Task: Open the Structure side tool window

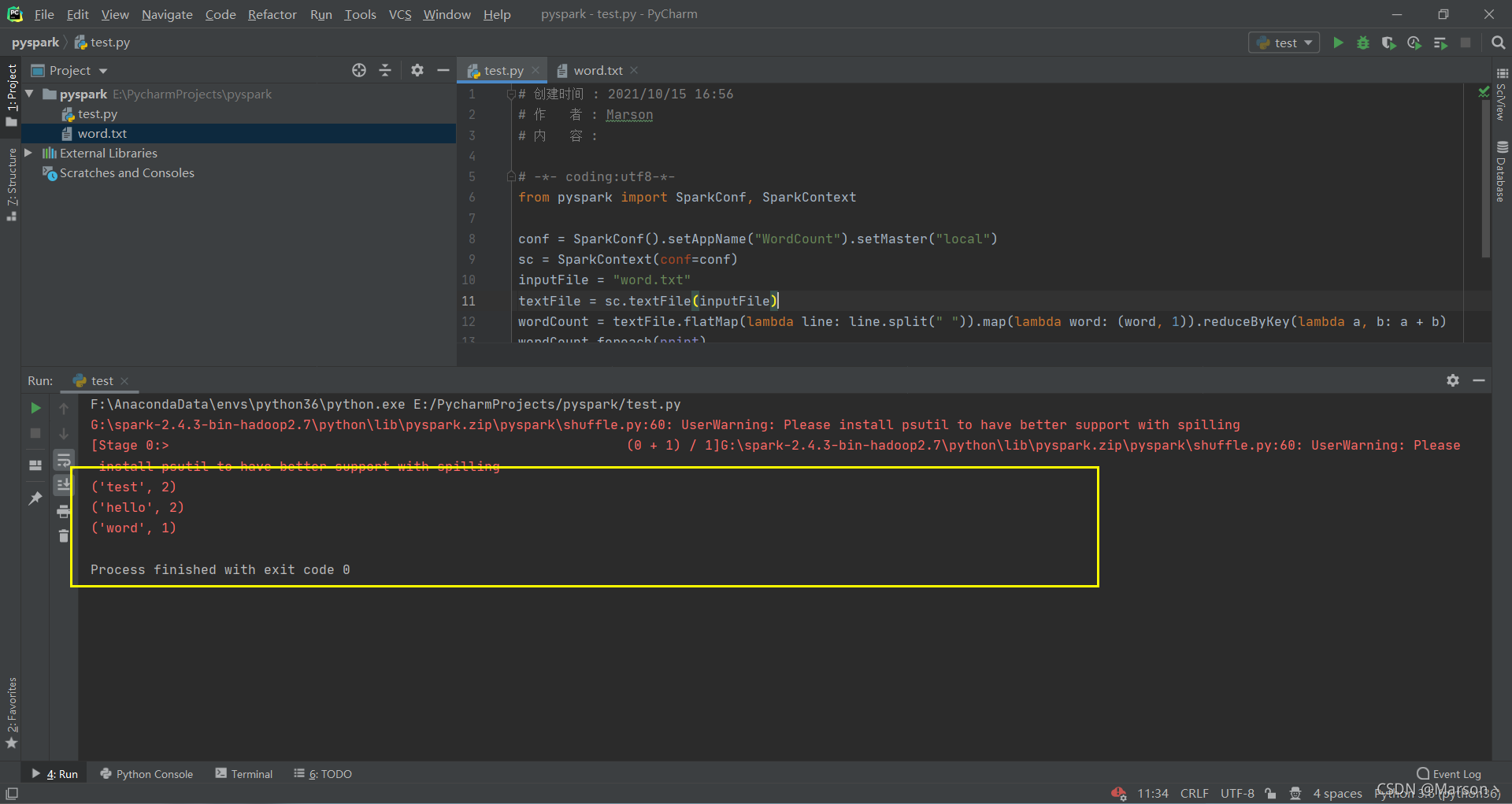Action: pyautogui.click(x=11, y=184)
